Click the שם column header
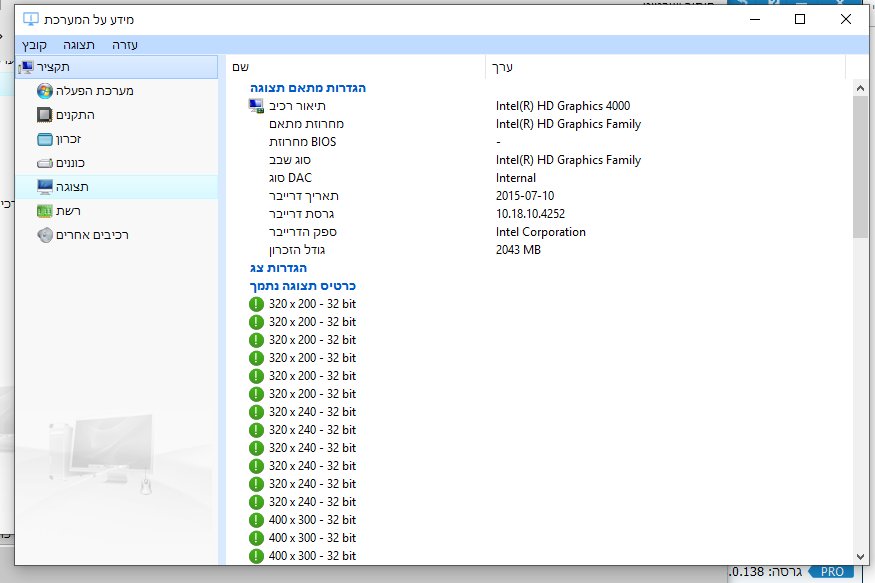 pyautogui.click(x=356, y=67)
